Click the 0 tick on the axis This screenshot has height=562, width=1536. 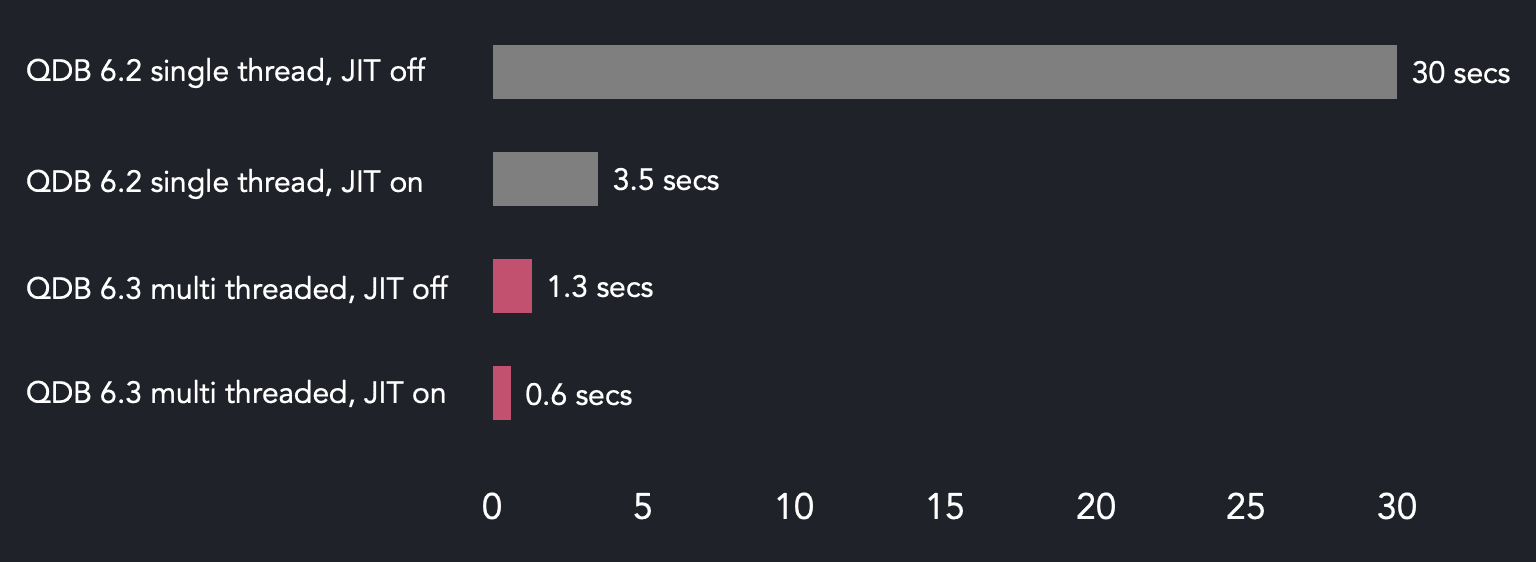click(492, 508)
